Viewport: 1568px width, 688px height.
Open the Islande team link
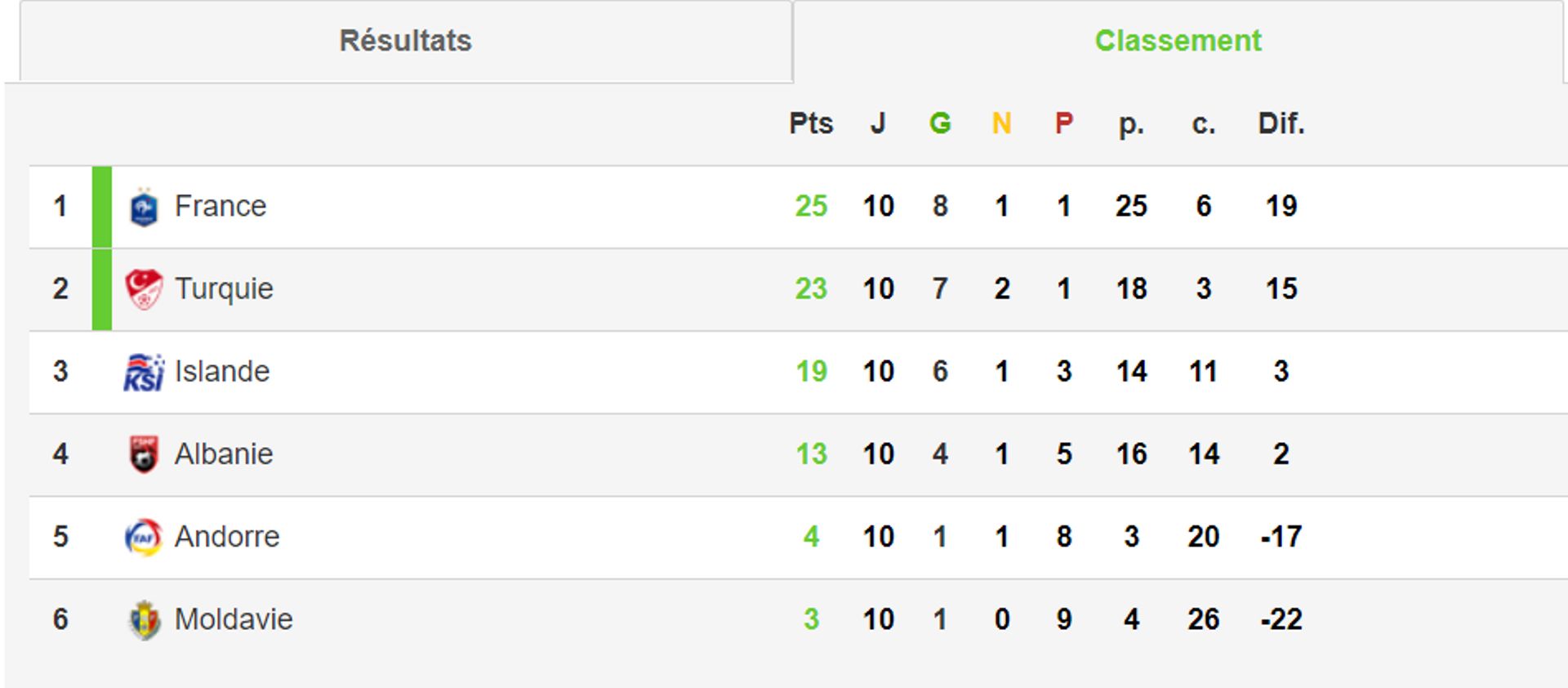[222, 371]
